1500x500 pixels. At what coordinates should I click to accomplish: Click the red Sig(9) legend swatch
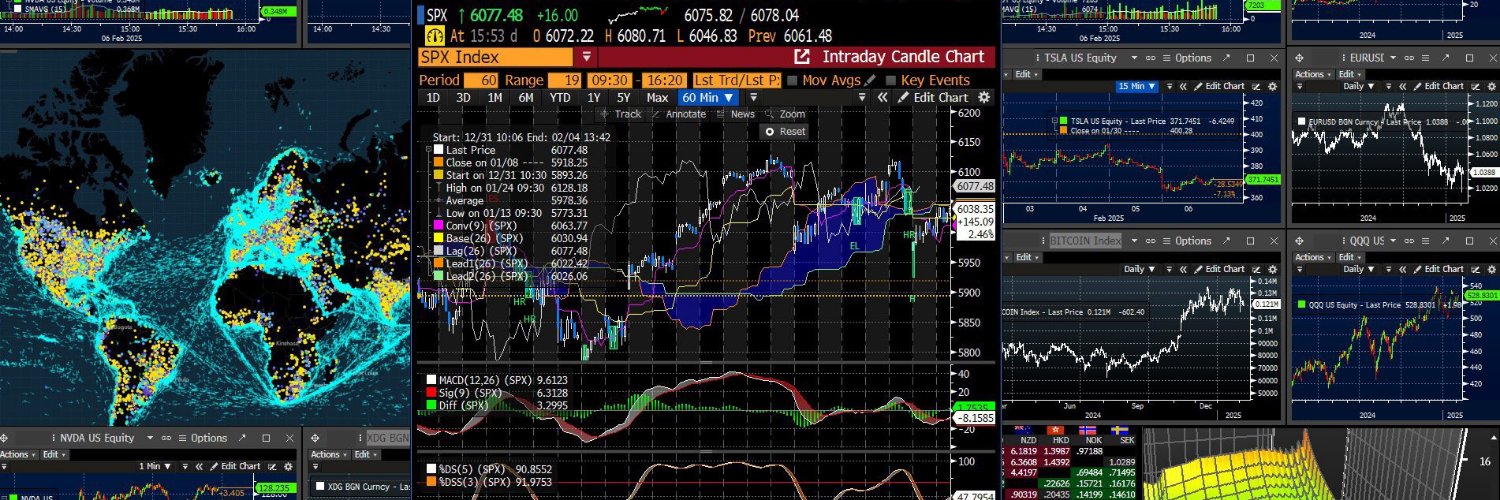[431, 392]
